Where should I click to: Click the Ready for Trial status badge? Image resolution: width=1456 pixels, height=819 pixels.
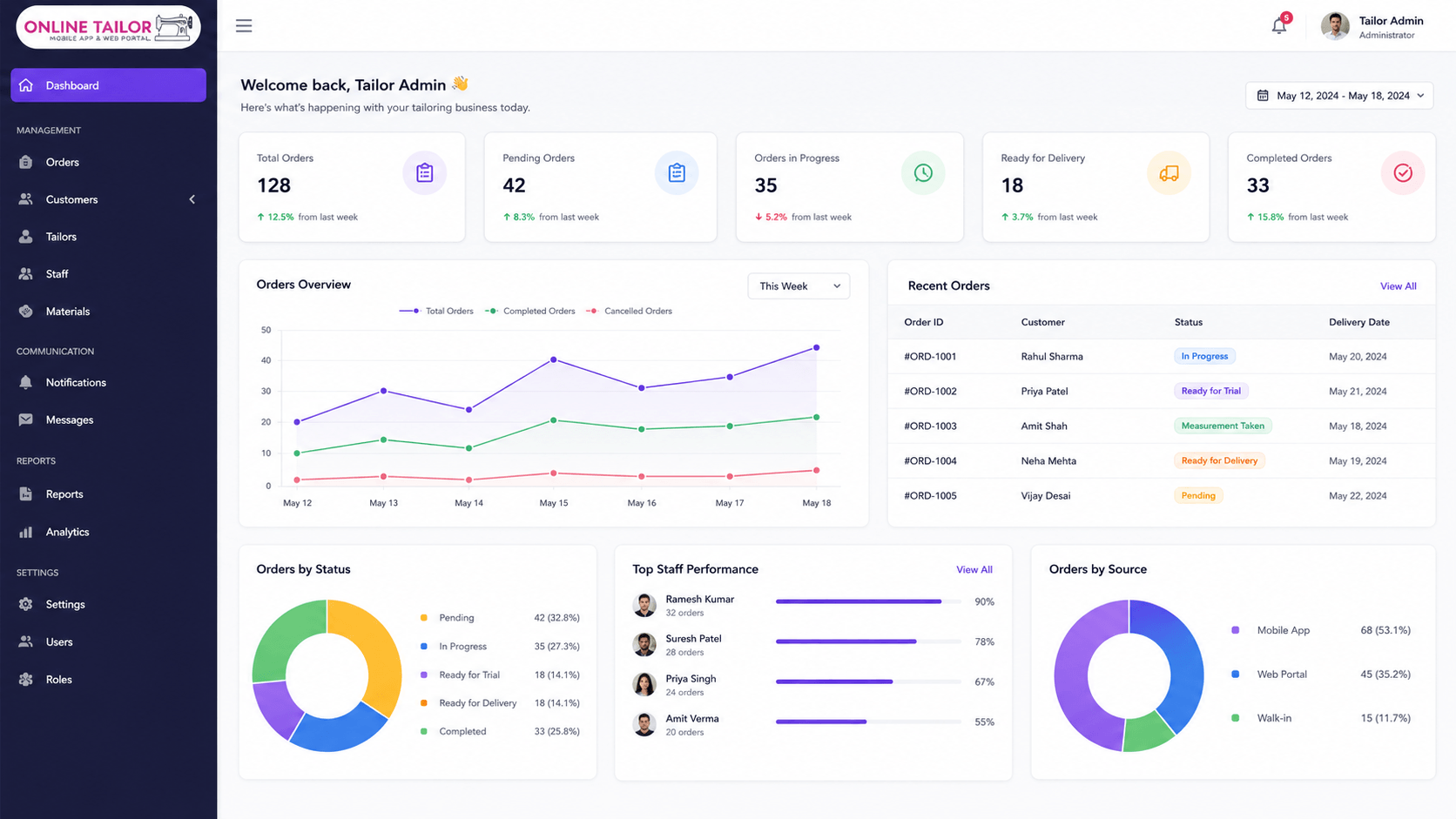(1210, 391)
